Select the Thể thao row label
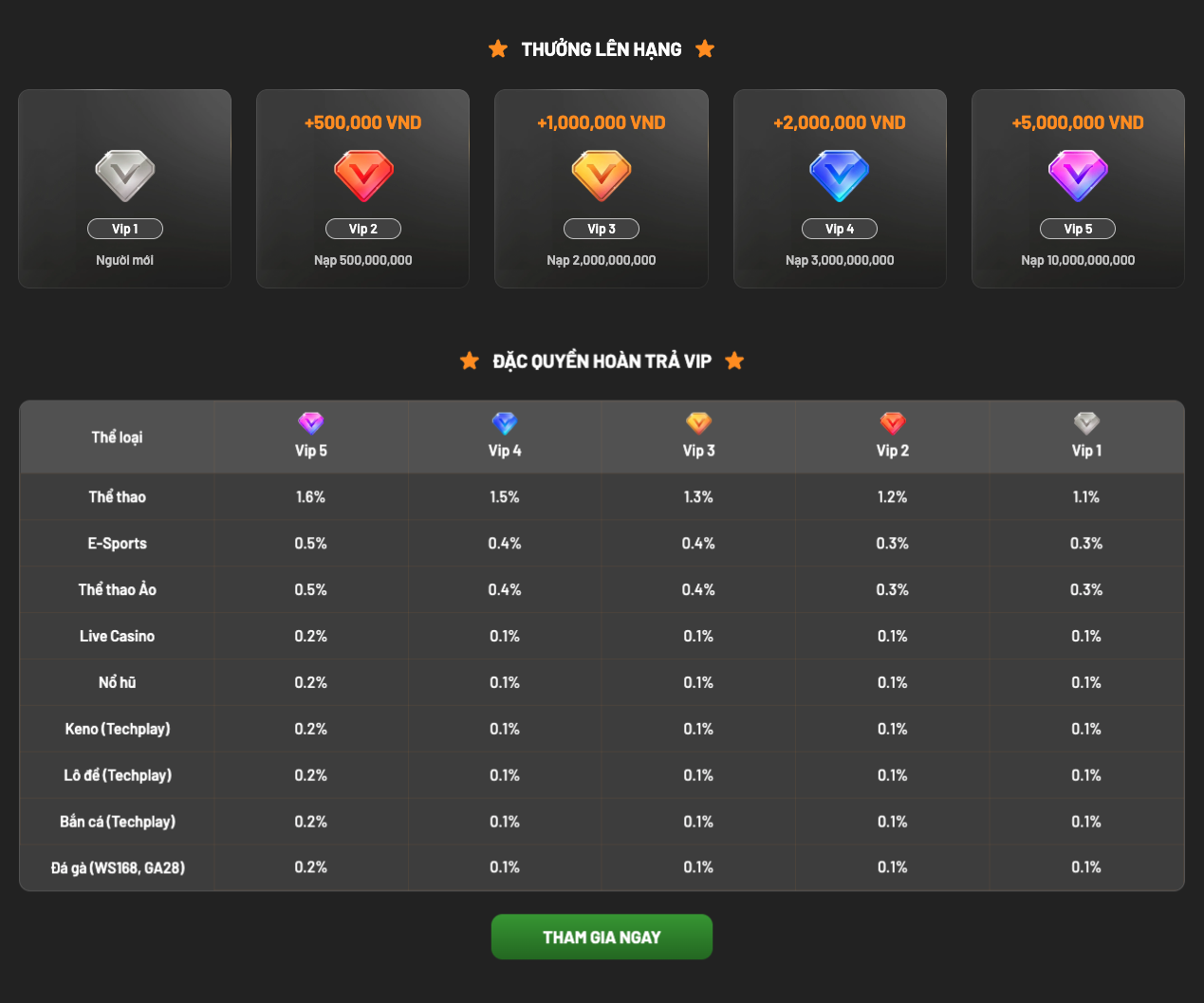This screenshot has width=1204, height=1003. pyautogui.click(x=118, y=497)
